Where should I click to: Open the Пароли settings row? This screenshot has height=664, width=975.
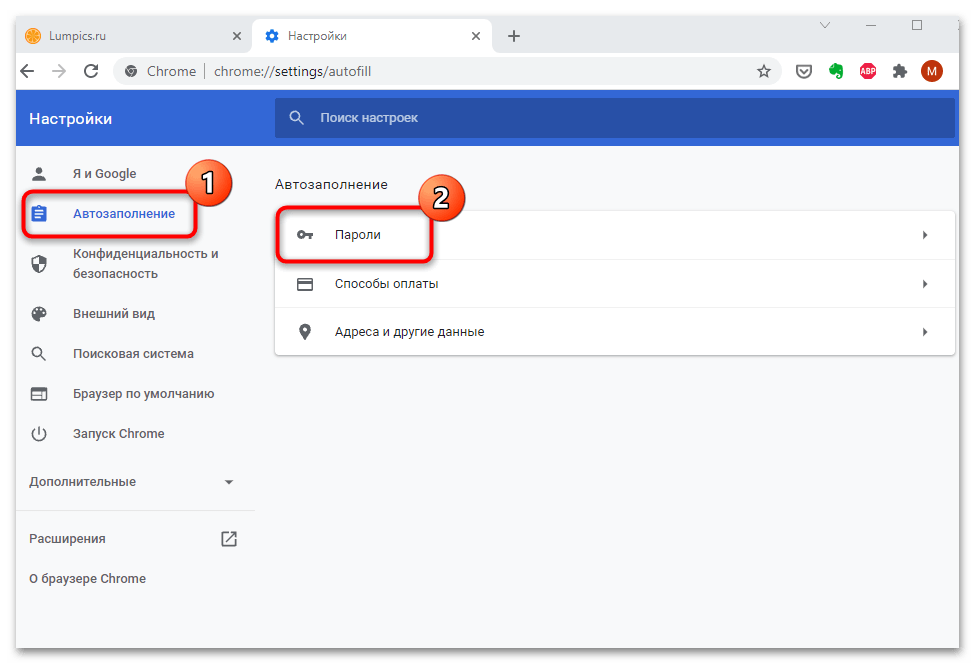(614, 235)
